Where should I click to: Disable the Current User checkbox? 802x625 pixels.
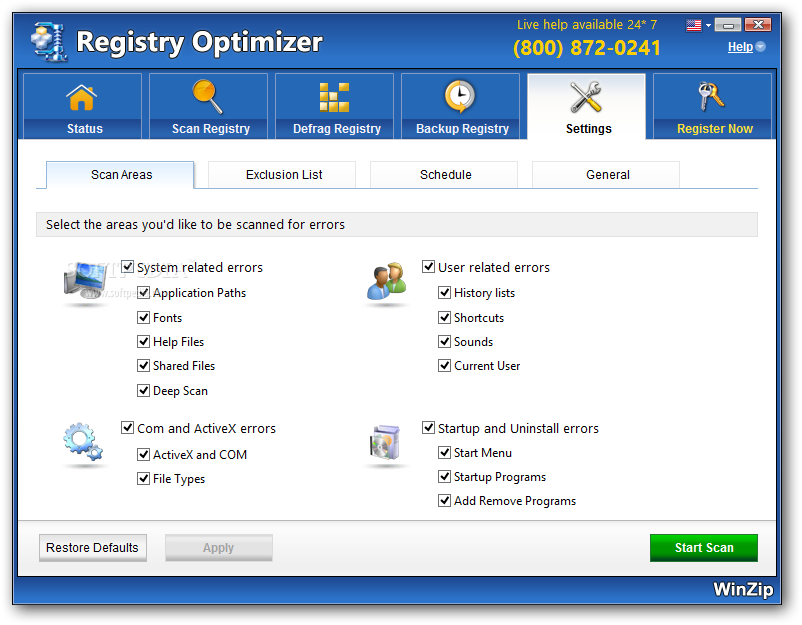(445, 366)
